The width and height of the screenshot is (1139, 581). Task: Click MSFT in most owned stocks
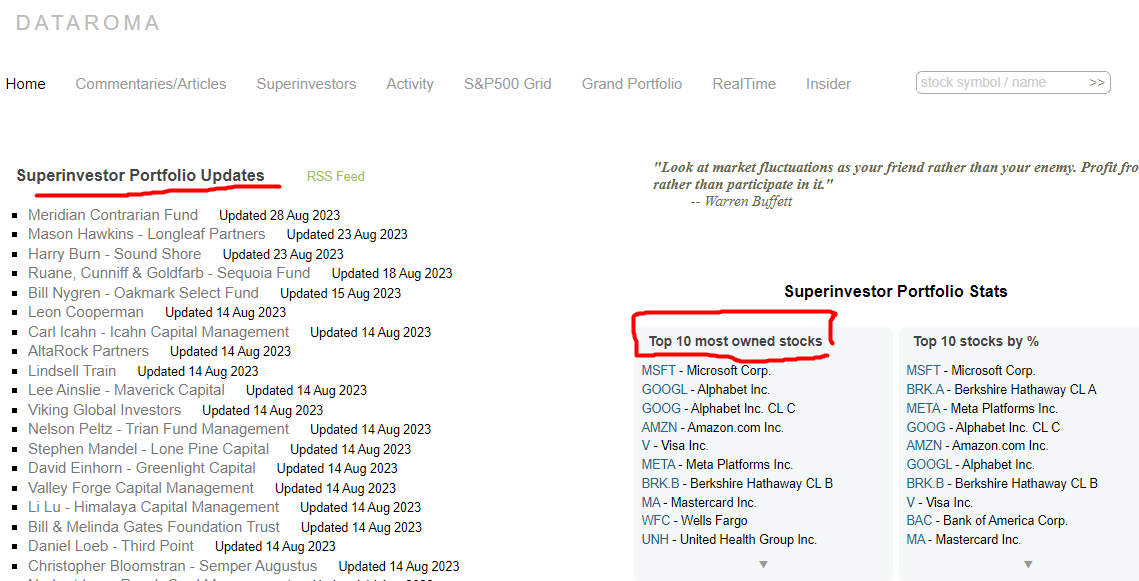(x=658, y=370)
